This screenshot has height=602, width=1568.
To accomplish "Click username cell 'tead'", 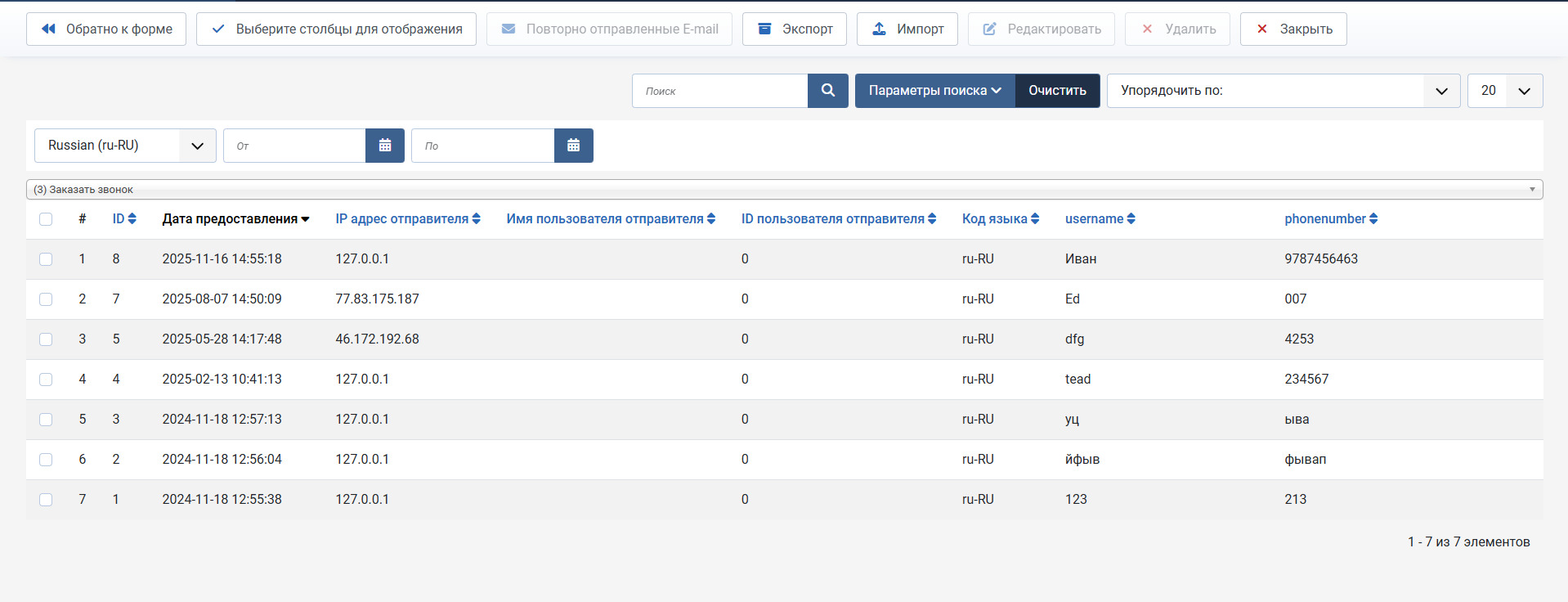I will 1077,380.
